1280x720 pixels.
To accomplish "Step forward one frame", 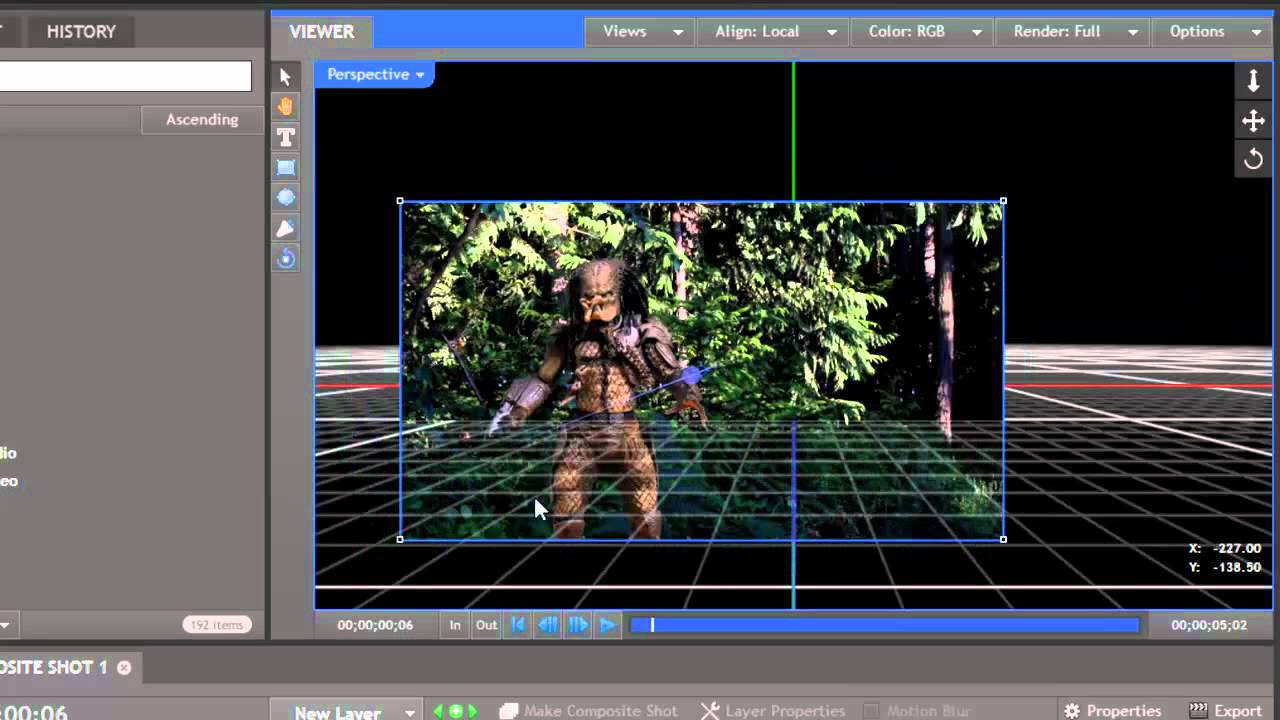I will tap(578, 625).
